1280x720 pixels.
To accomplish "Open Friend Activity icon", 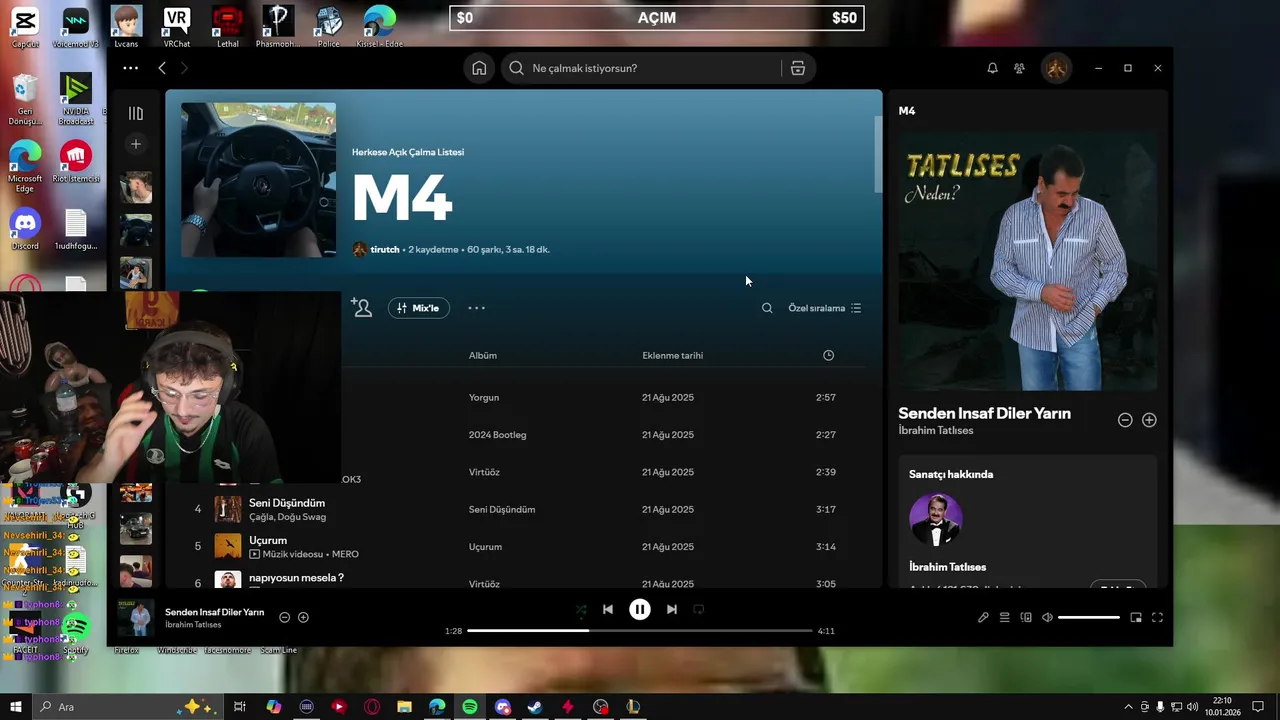I will coord(1019,68).
